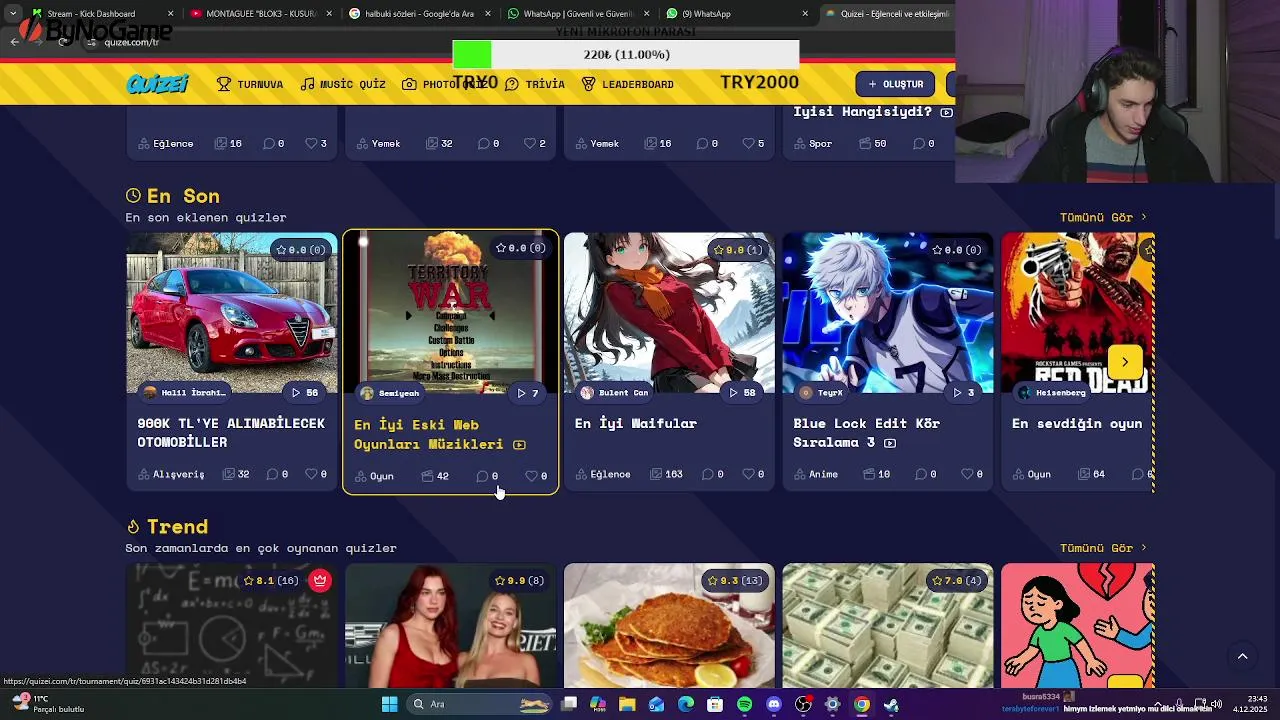
Task: Open Spotify from the taskbar
Action: point(744,704)
